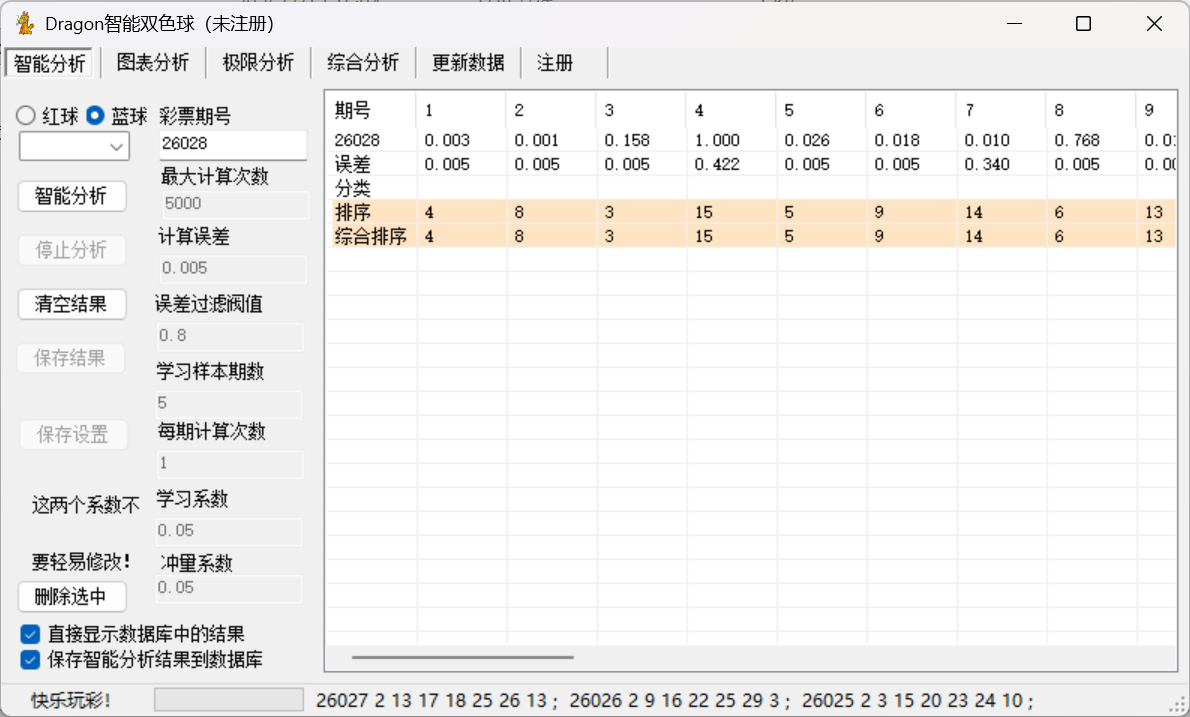The width and height of the screenshot is (1190, 717).
Task: Open the 极限分析 tab
Action: tap(258, 63)
